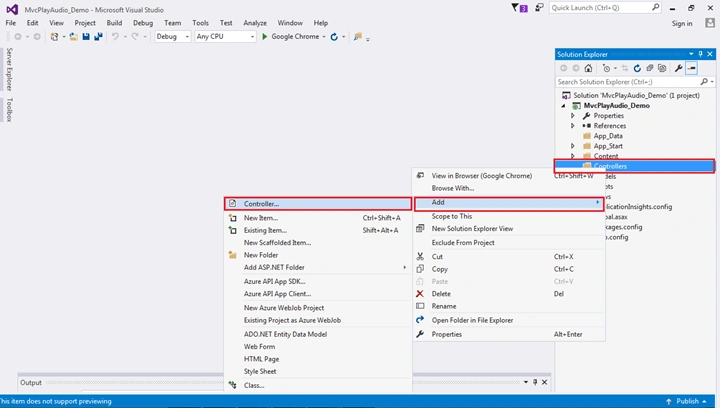Open the File menu
The width and height of the screenshot is (720, 408).
pyautogui.click(x=11, y=23)
